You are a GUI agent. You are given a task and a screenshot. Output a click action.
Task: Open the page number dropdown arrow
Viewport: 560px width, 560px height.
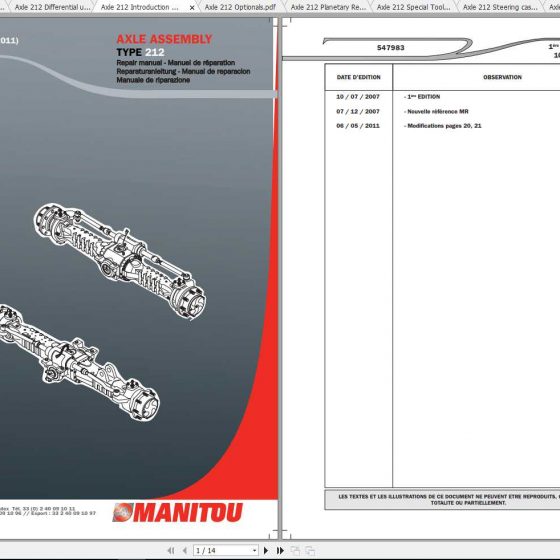pyautogui.click(x=254, y=550)
